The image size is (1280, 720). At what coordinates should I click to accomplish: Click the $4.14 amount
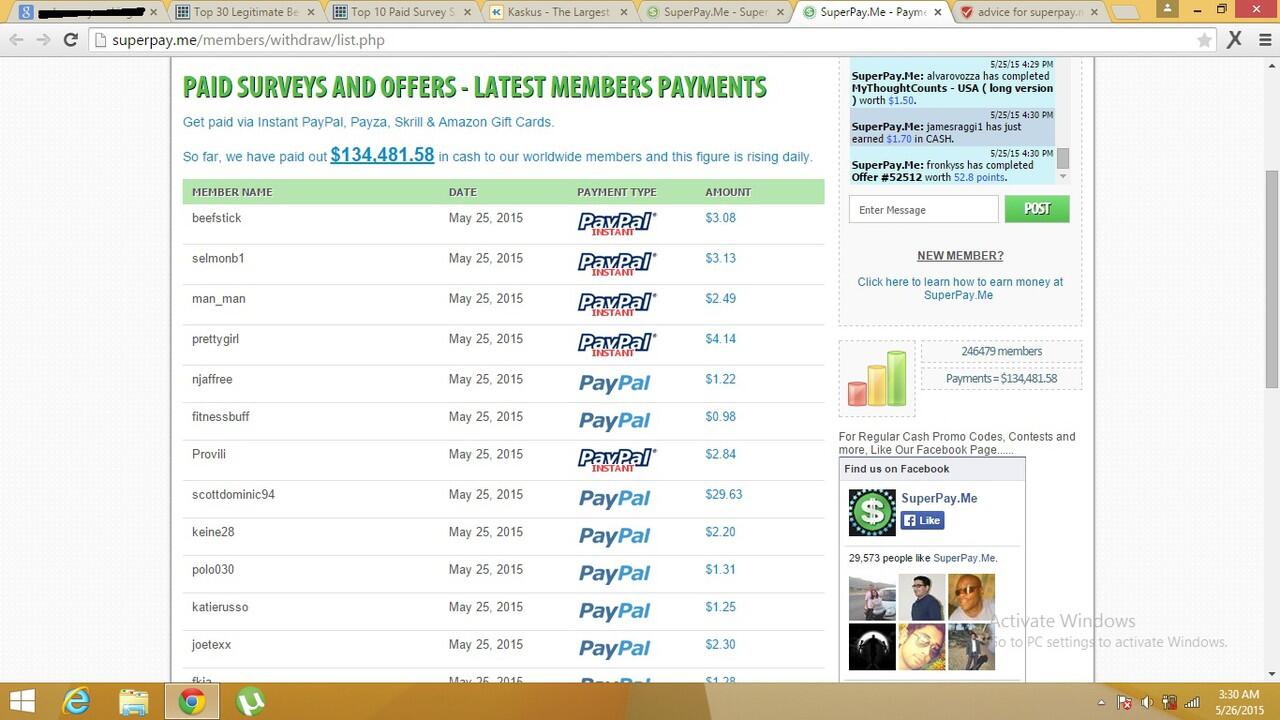click(x=720, y=339)
